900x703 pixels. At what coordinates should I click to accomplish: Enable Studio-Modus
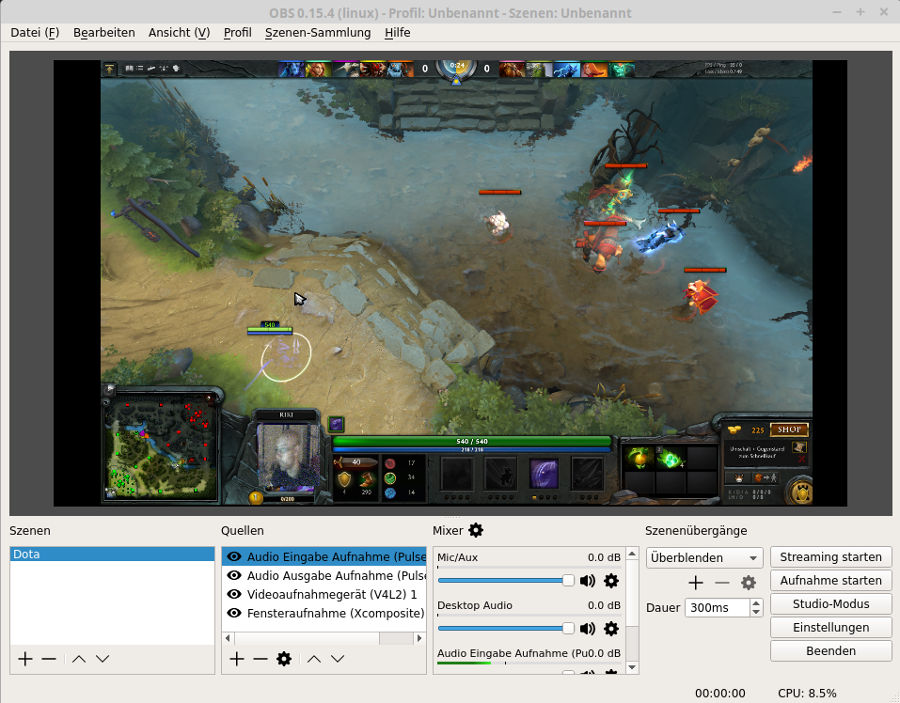tap(831, 604)
